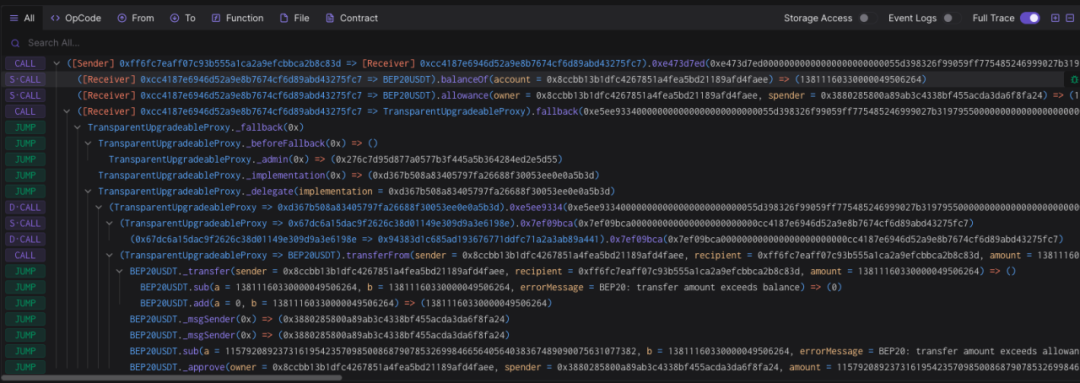Image resolution: width=1080 pixels, height=383 pixels.
Task: Collapse the 0xe5ee9334 D·CALL row
Action: [98, 207]
